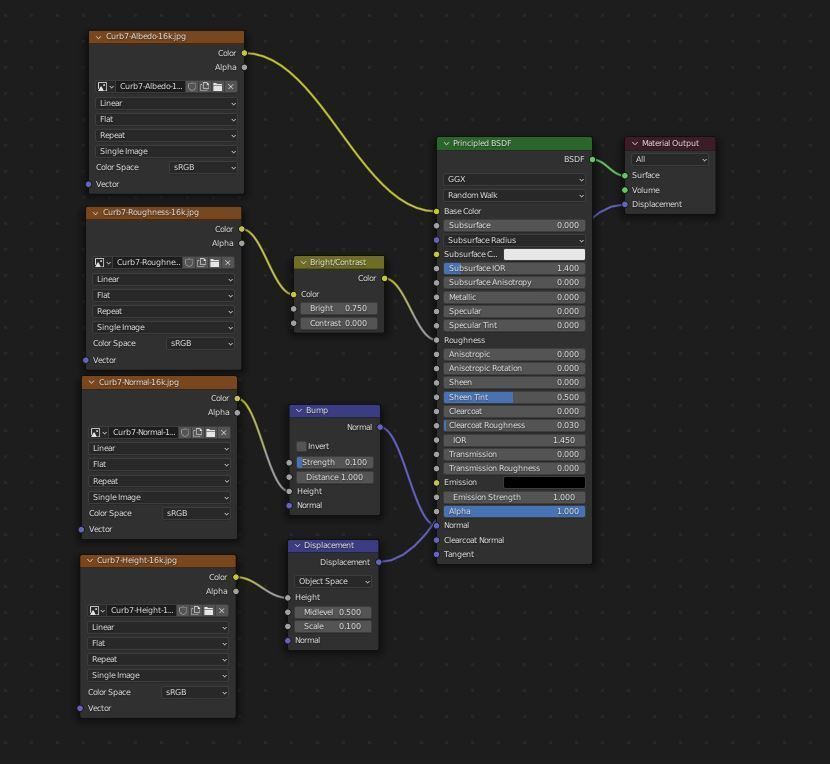Click new image copy icon in Normal node
The width and height of the screenshot is (830, 764).
coord(198,433)
